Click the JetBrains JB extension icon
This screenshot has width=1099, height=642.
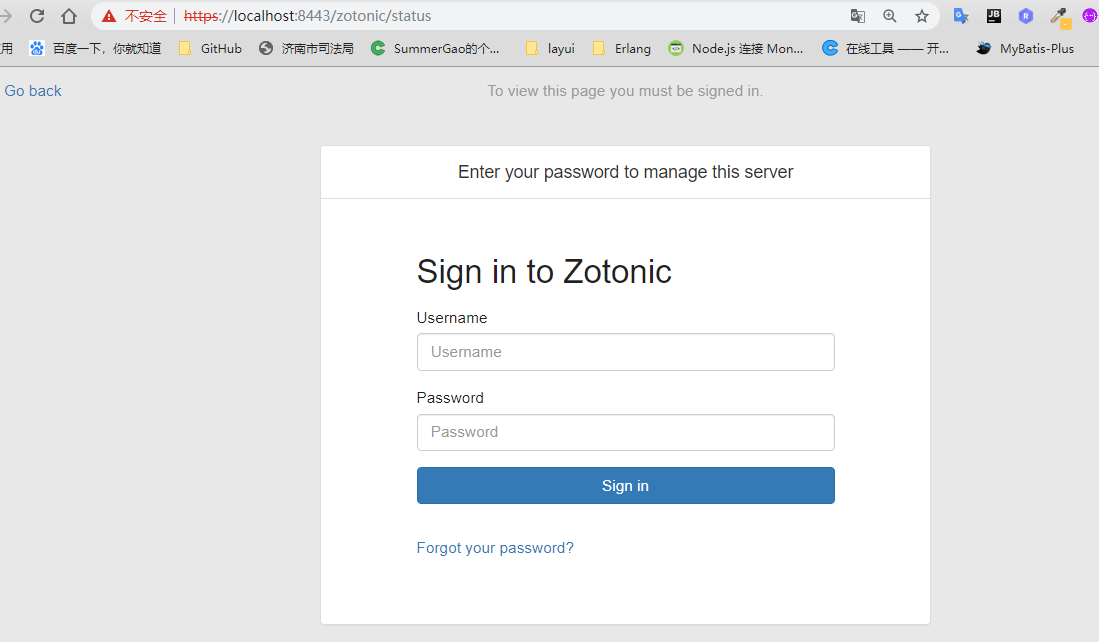pyautogui.click(x=993, y=16)
